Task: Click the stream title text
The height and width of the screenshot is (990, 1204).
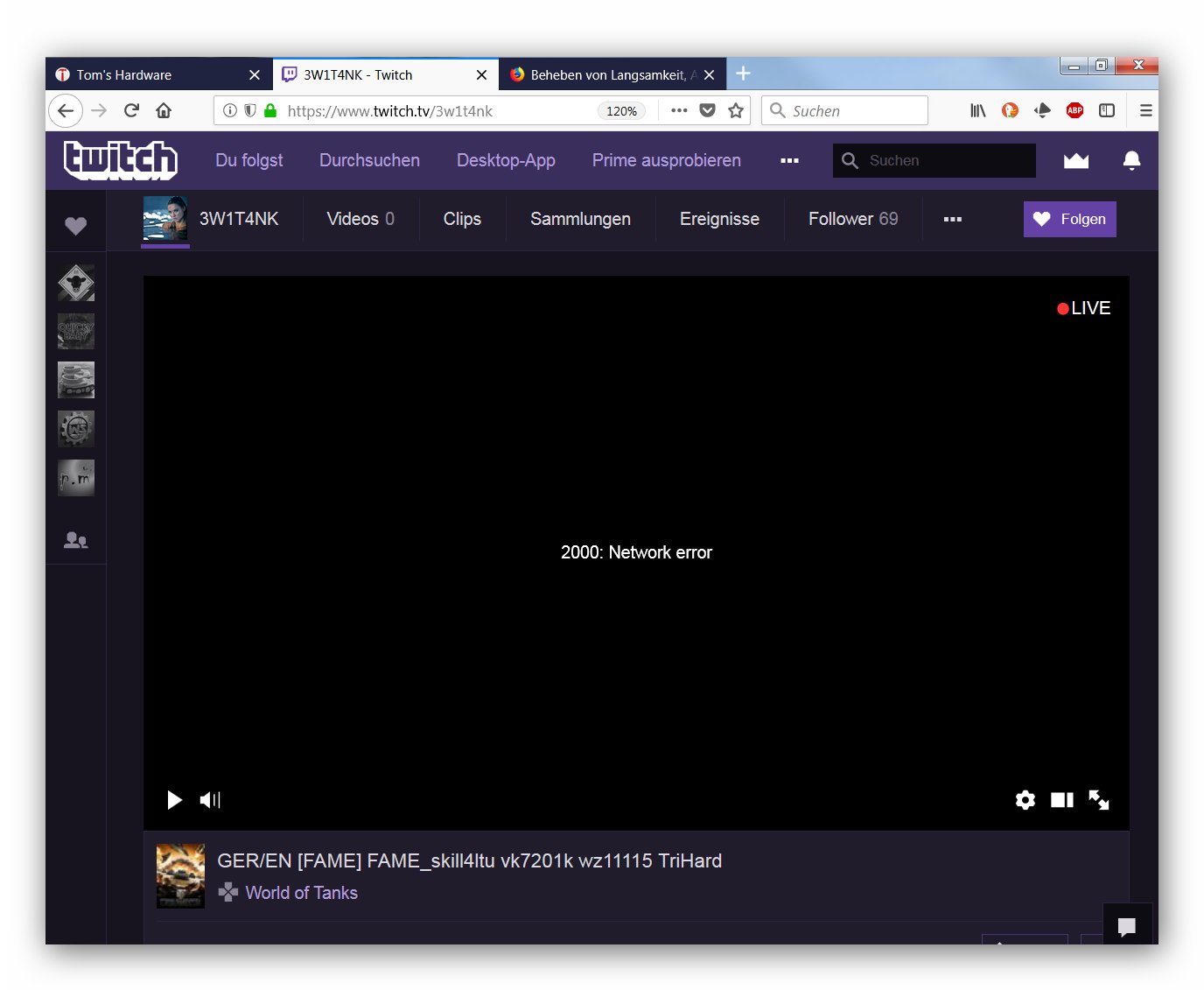Action: pos(469,860)
